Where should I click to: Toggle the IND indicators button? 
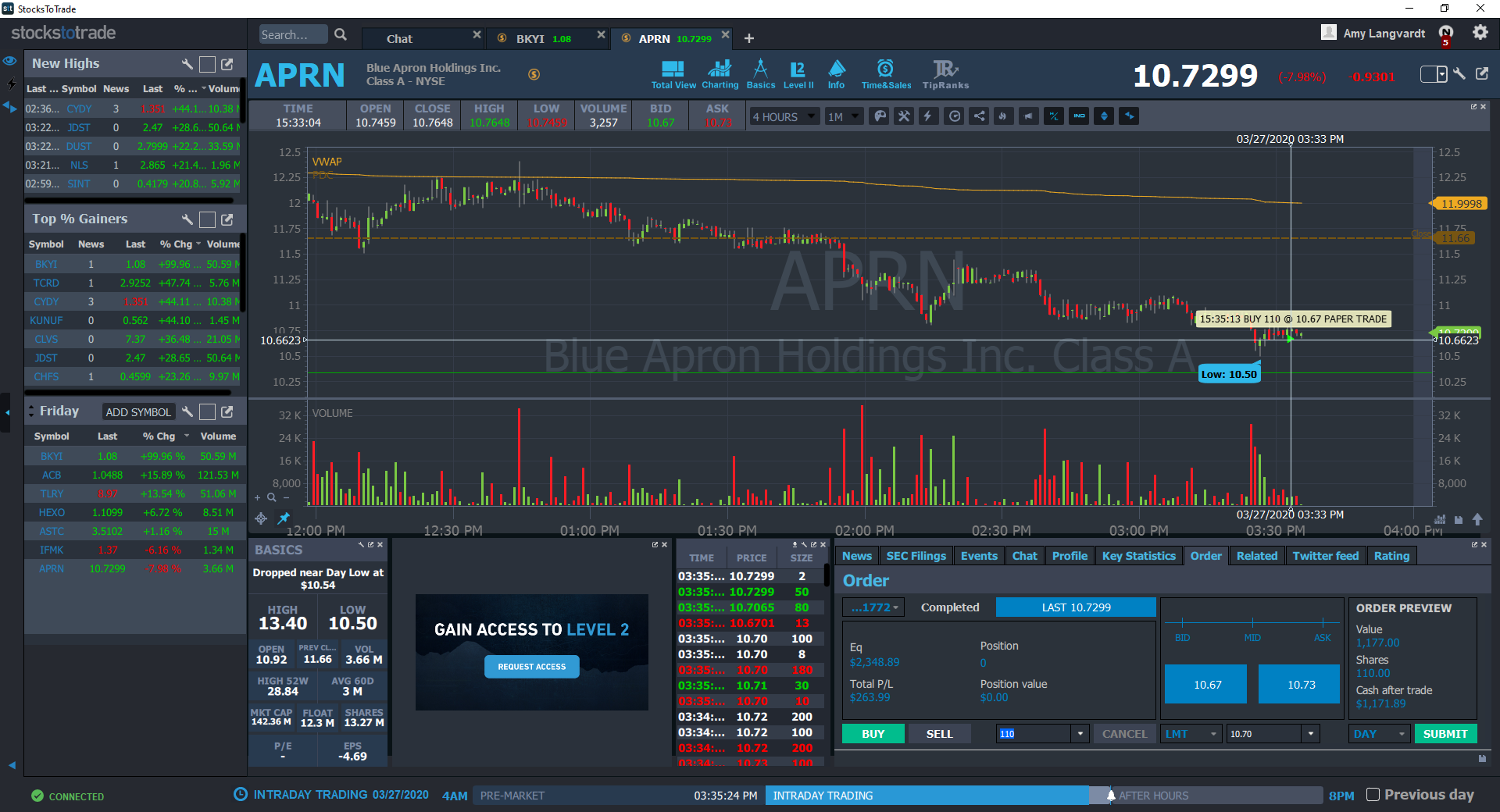pyautogui.click(x=1079, y=116)
